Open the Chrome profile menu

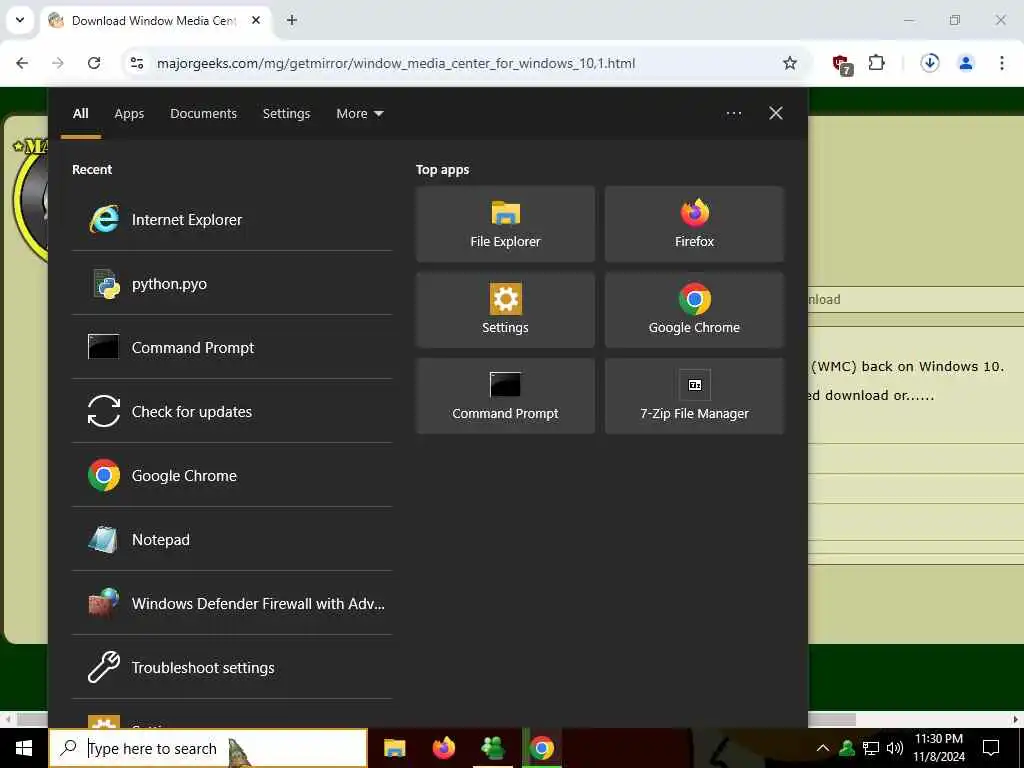[x=965, y=63]
